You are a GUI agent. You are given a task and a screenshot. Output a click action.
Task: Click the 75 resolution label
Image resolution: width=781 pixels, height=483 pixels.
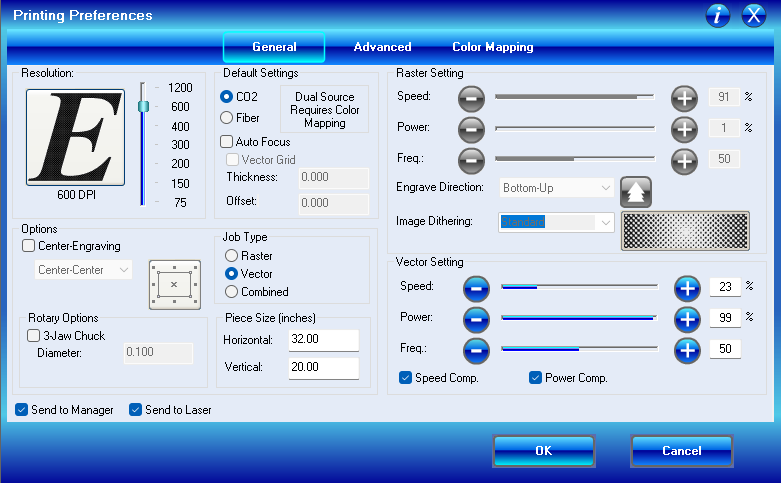180,203
